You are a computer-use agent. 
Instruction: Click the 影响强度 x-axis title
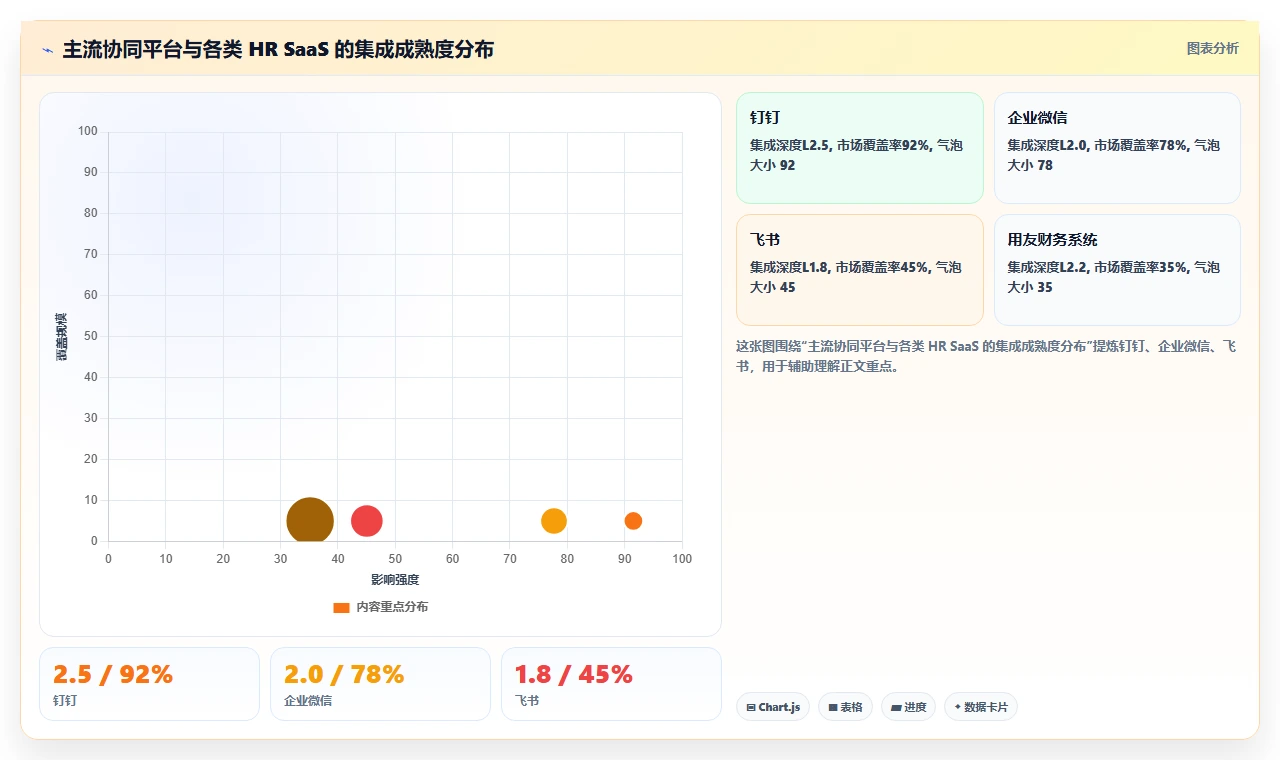click(x=395, y=580)
